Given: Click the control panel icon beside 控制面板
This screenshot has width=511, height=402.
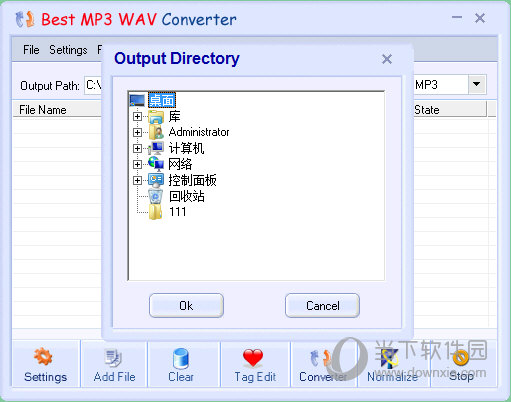Looking at the screenshot, I should pos(156,180).
